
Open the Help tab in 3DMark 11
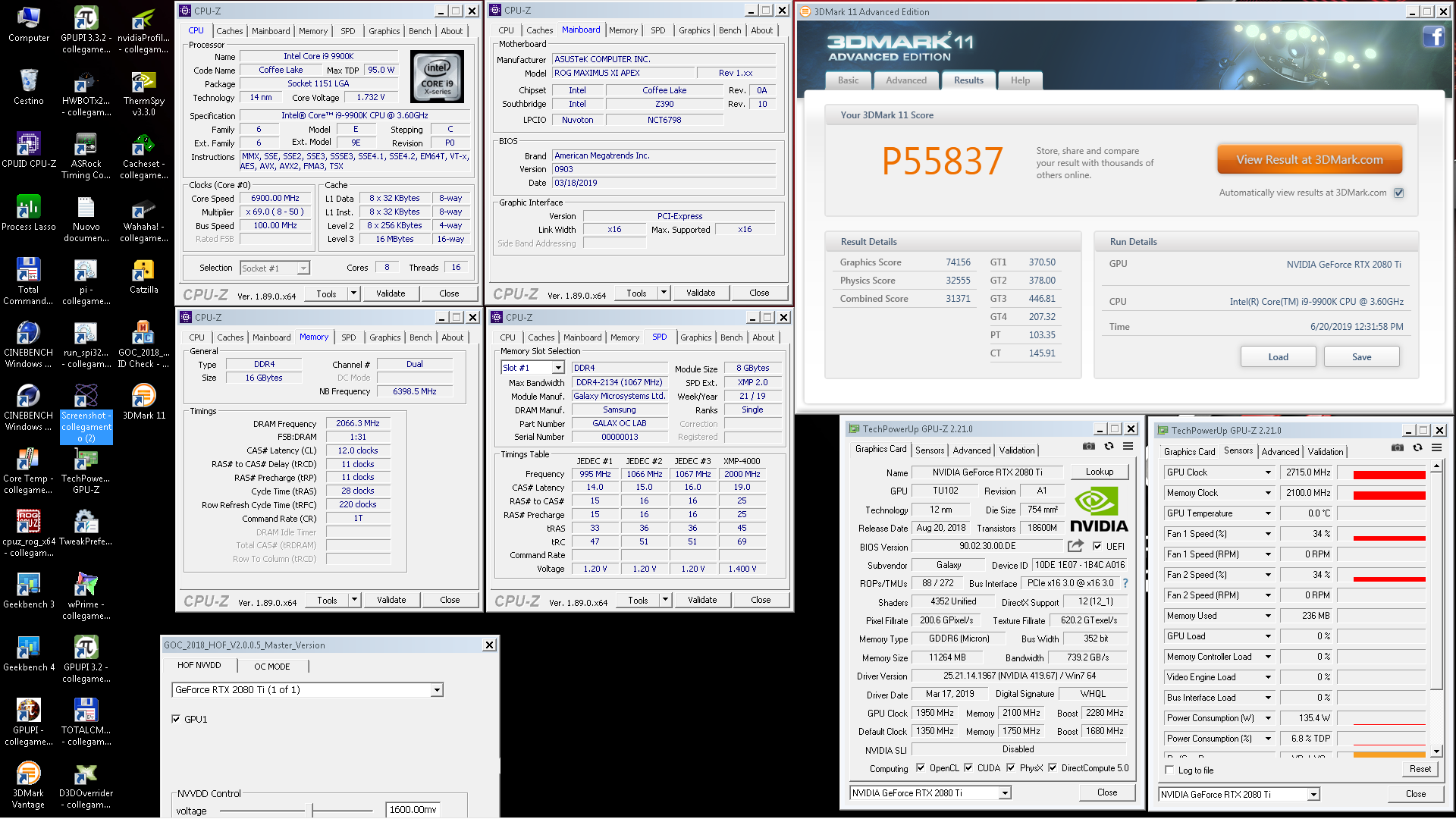[1020, 80]
